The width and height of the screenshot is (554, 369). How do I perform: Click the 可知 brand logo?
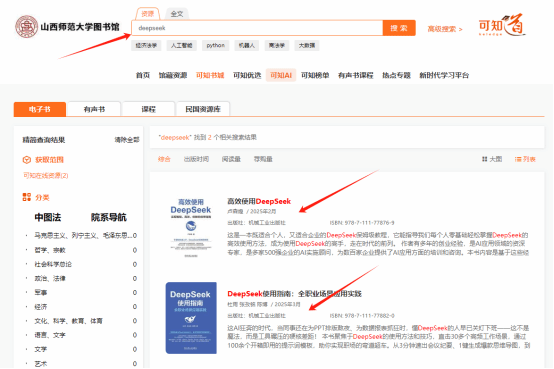coord(502,25)
